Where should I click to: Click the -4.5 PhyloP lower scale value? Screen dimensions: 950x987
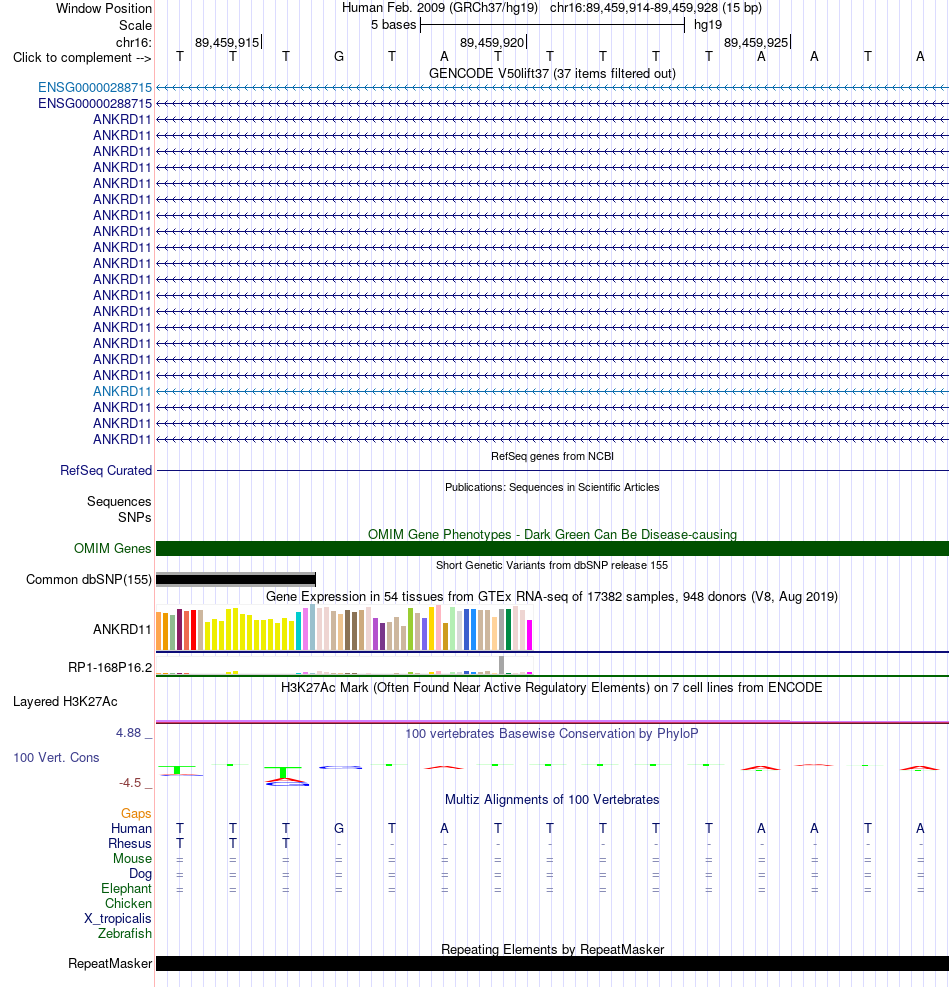130,782
